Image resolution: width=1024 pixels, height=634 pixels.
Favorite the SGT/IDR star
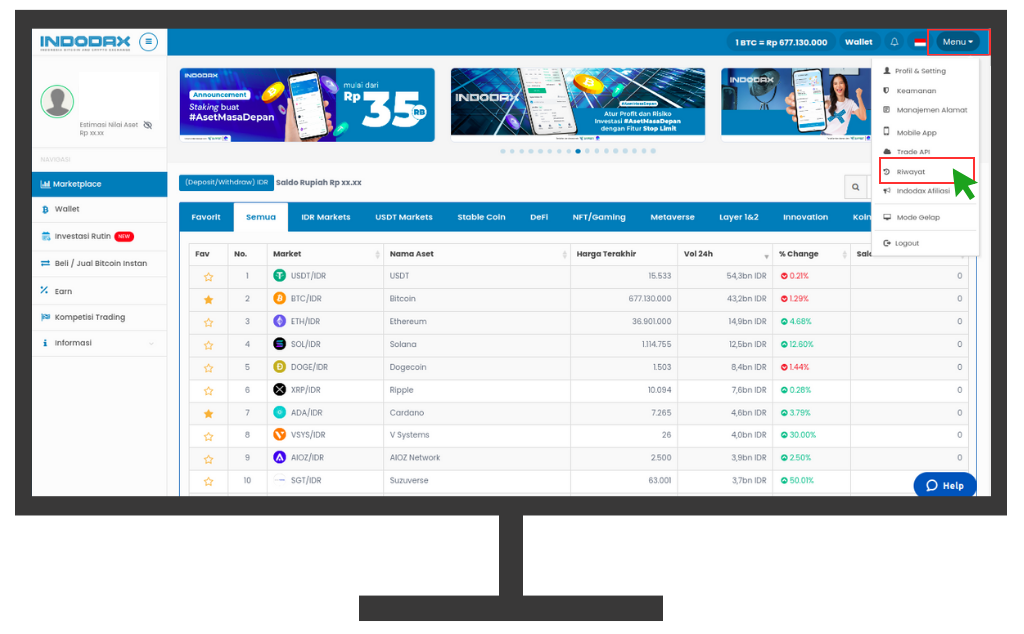tap(208, 481)
